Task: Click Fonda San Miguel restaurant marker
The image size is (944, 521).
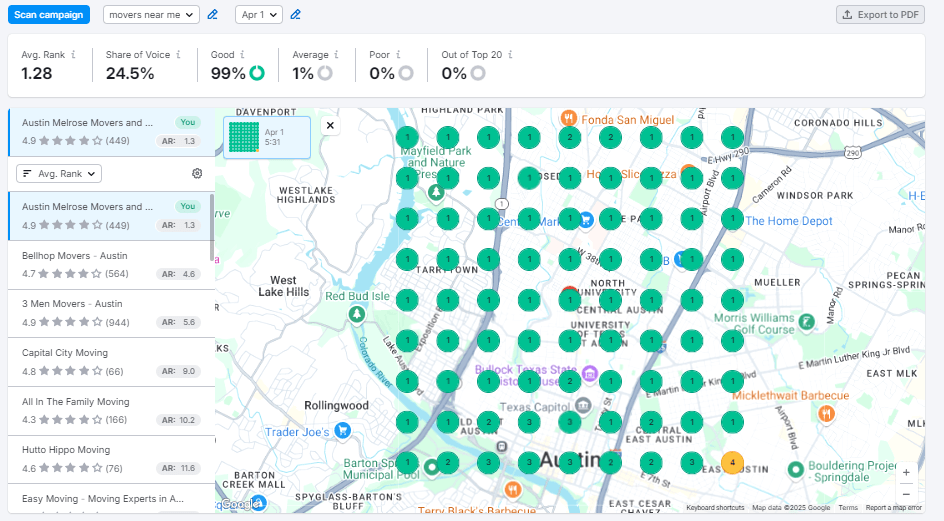Action: [x=568, y=118]
